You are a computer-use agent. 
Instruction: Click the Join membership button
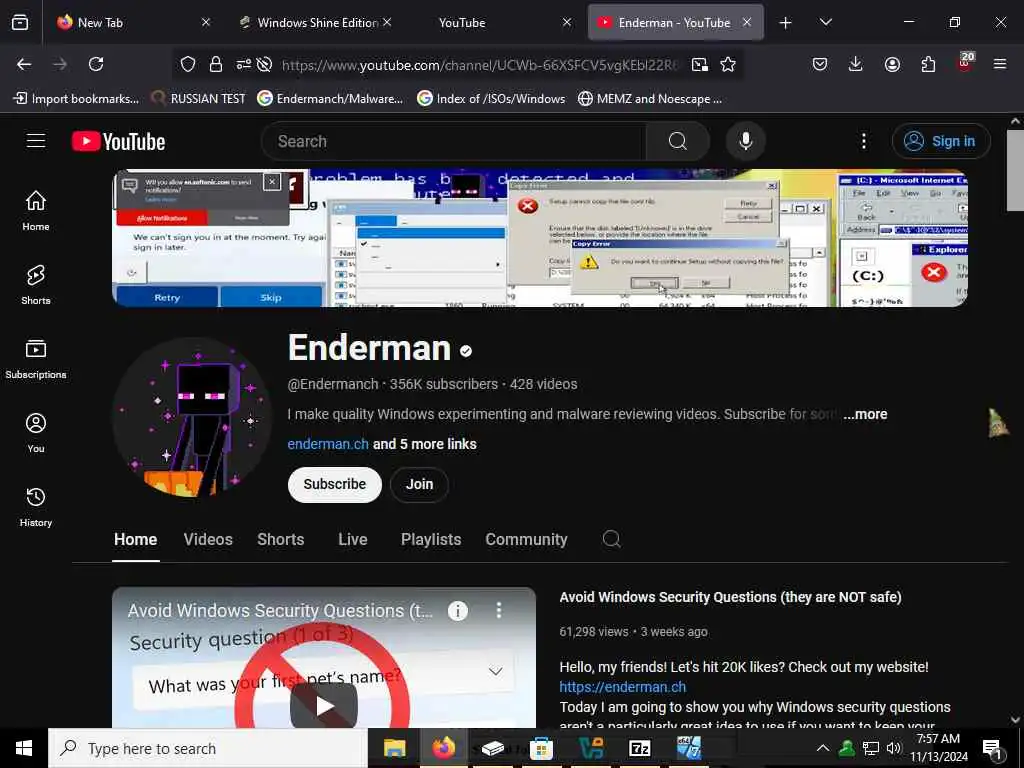(419, 485)
